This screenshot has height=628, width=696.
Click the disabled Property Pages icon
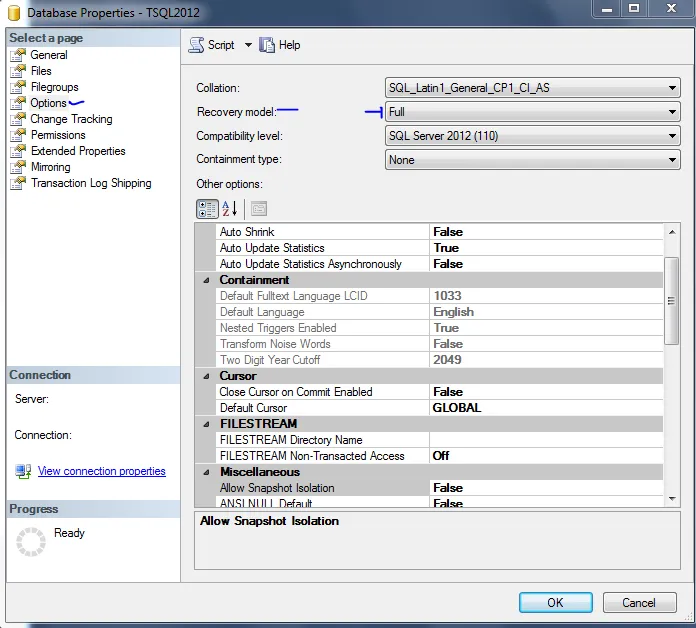(259, 209)
